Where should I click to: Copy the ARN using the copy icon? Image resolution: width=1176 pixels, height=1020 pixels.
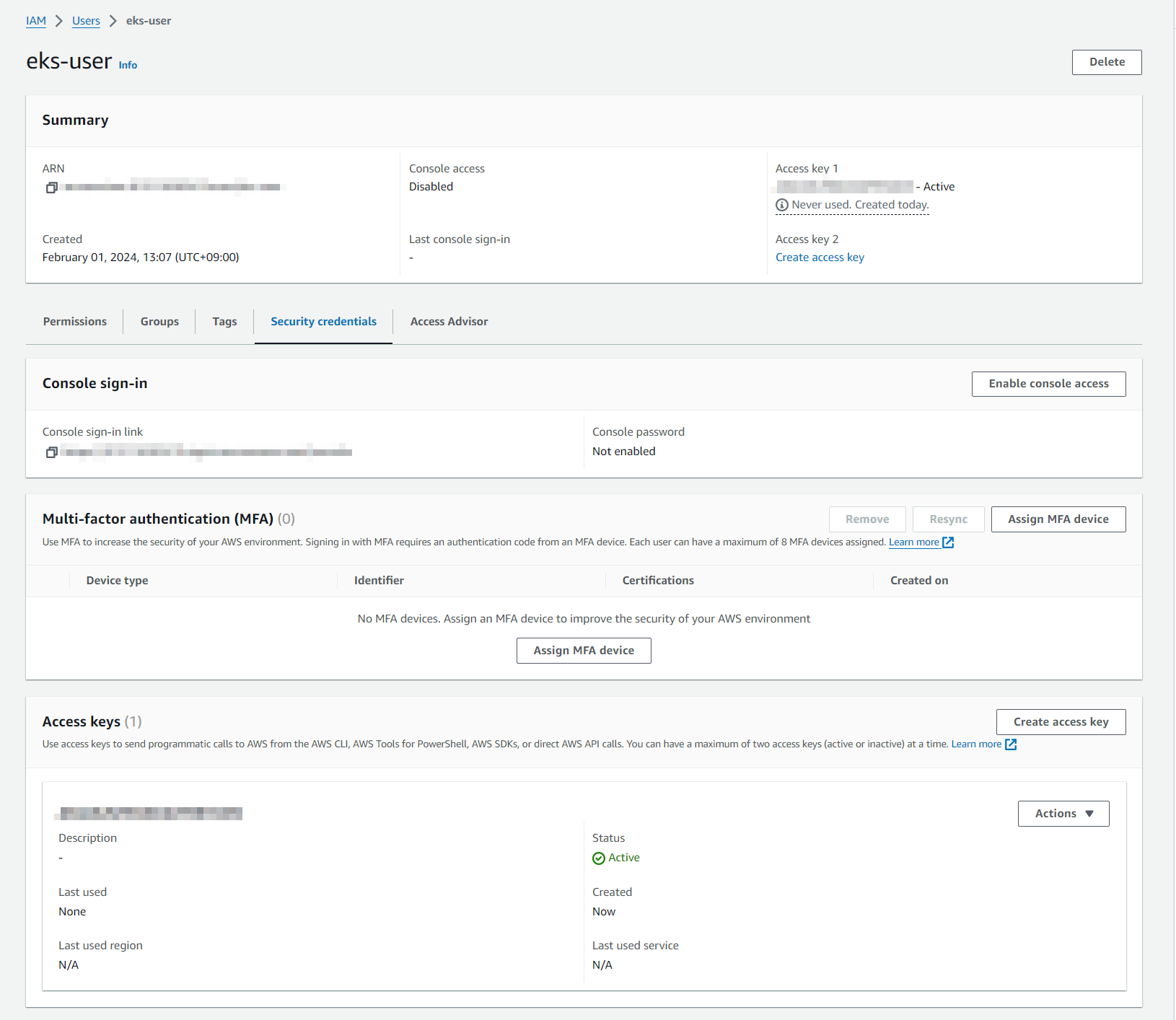coord(51,188)
